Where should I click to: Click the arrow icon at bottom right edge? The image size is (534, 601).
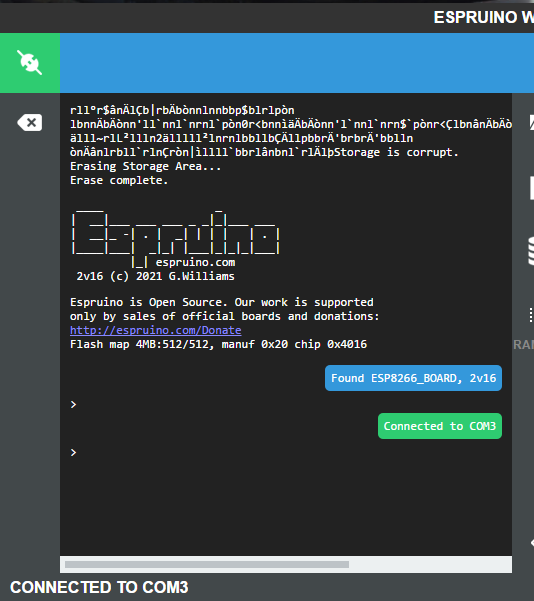(x=532, y=542)
